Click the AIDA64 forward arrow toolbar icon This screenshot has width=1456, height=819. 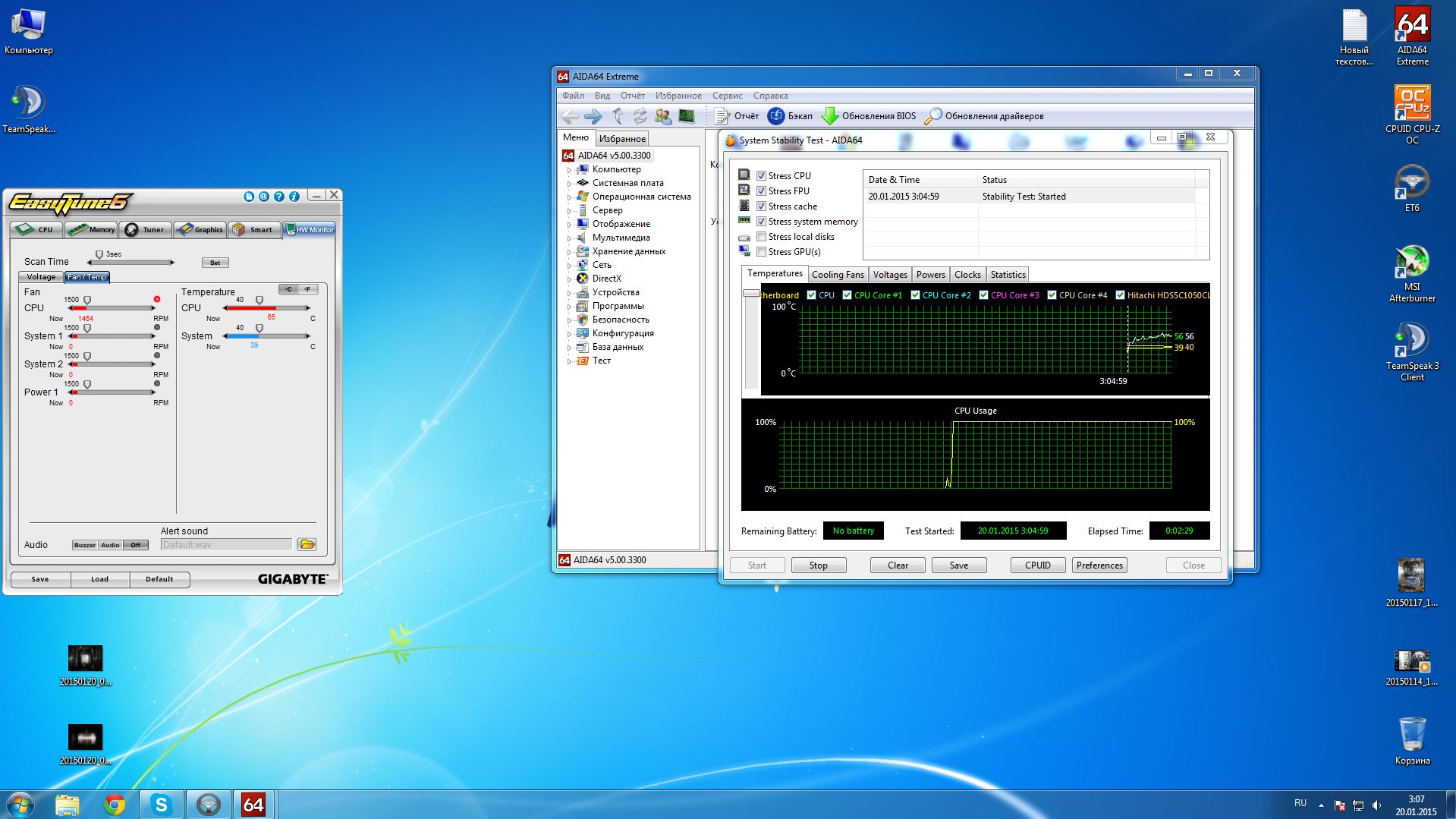[593, 116]
